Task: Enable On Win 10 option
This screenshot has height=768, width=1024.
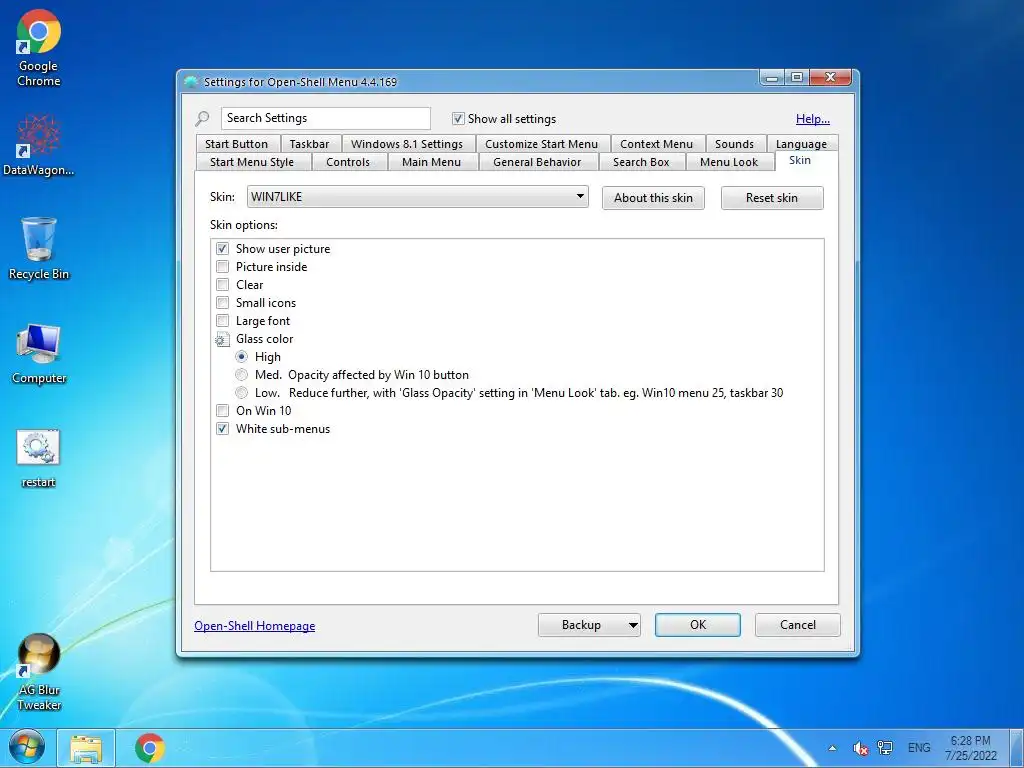Action: point(223,411)
